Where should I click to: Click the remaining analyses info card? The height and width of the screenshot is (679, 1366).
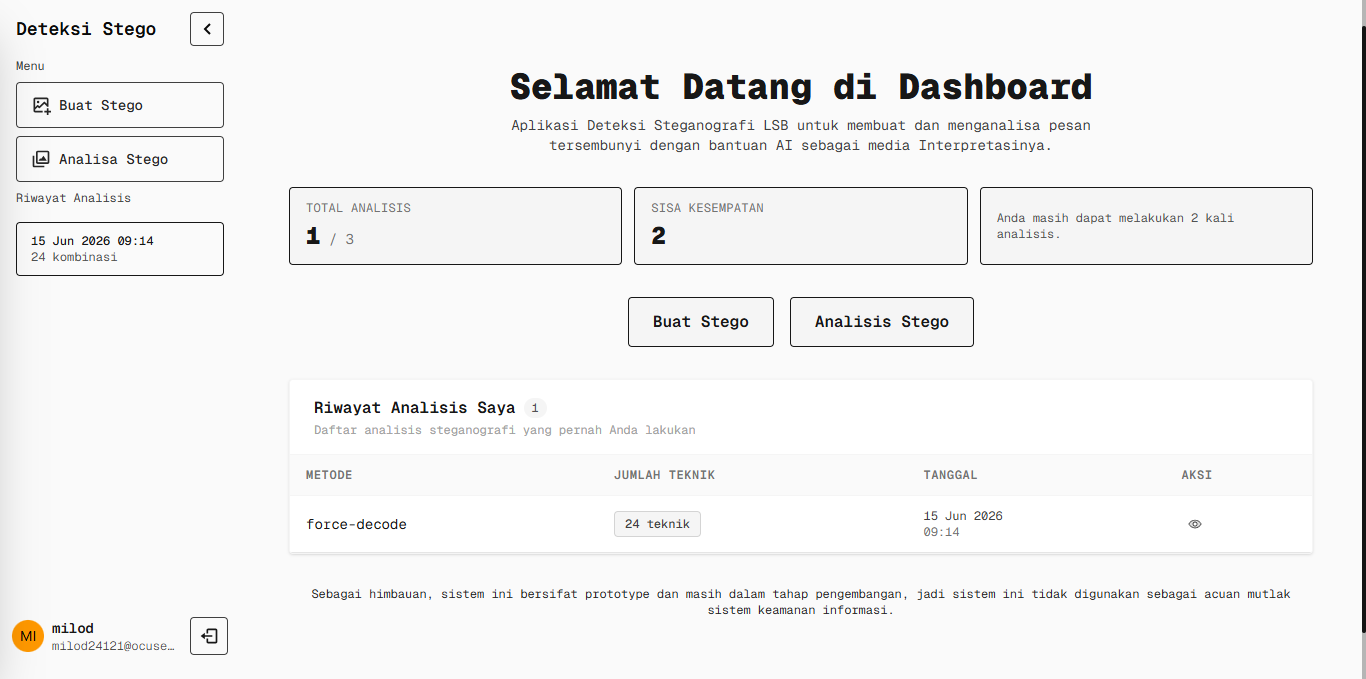click(x=1146, y=226)
